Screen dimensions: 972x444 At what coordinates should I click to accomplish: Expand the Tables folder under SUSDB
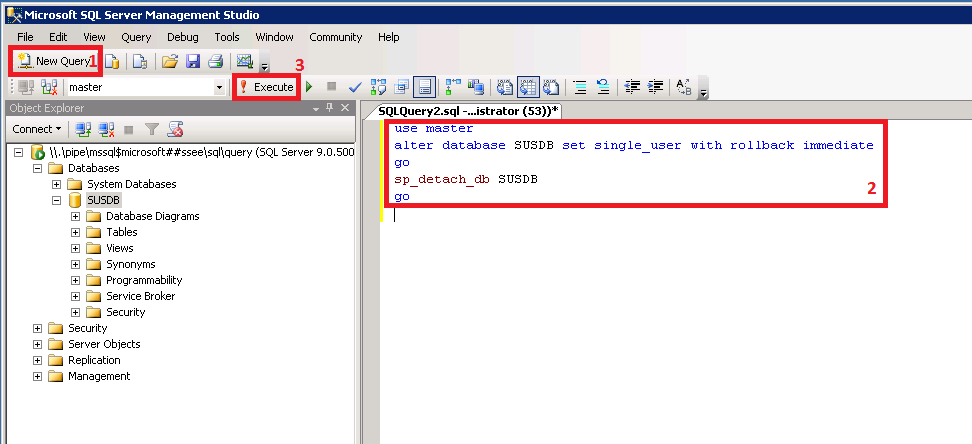(76, 232)
